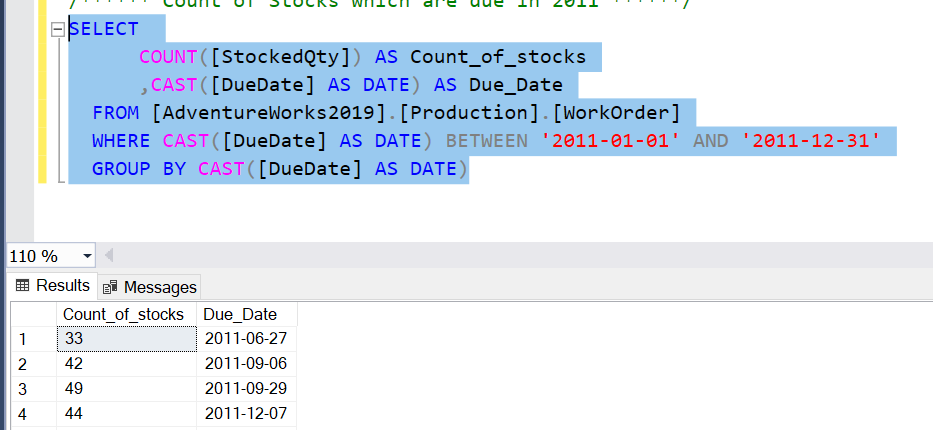Select the Count_of_stocks column header

[x=123, y=314]
